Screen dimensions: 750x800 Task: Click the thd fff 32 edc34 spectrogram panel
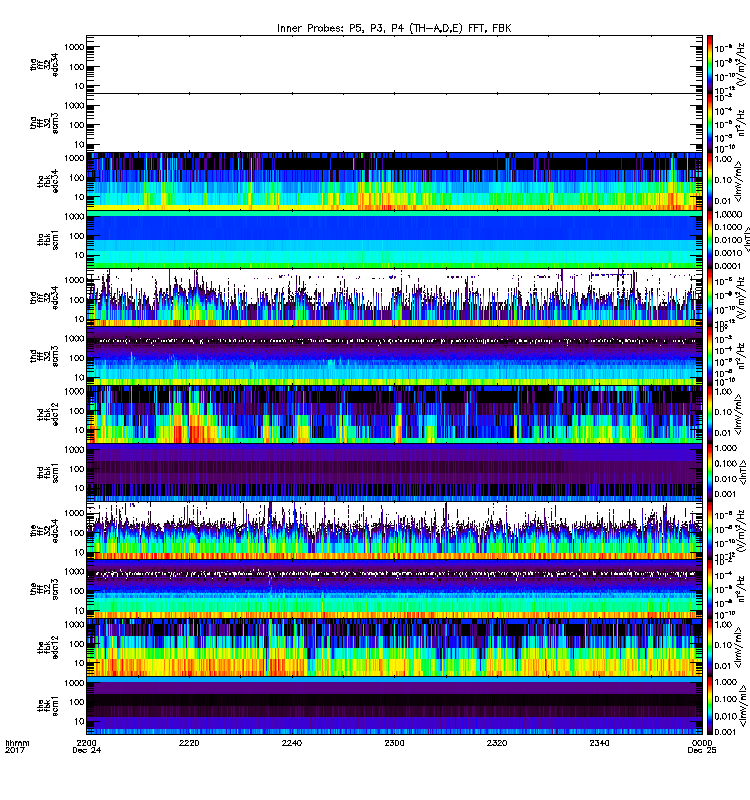pos(394,297)
